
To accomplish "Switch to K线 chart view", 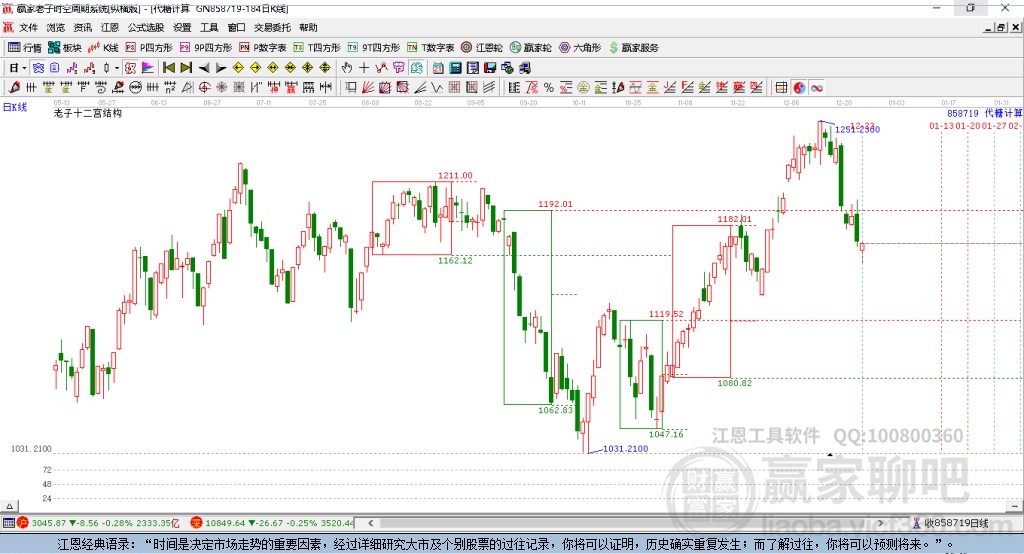I will (x=103, y=48).
